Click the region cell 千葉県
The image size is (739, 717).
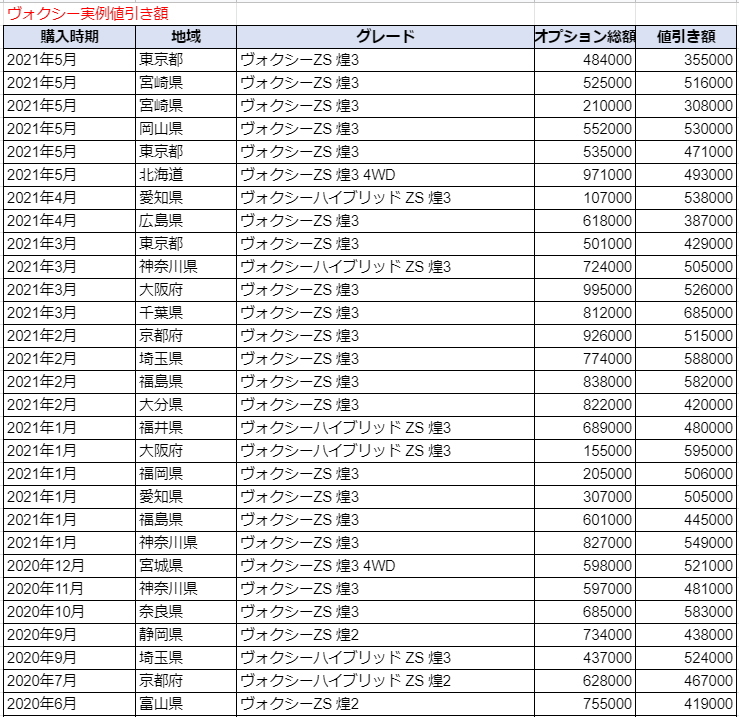(186, 313)
